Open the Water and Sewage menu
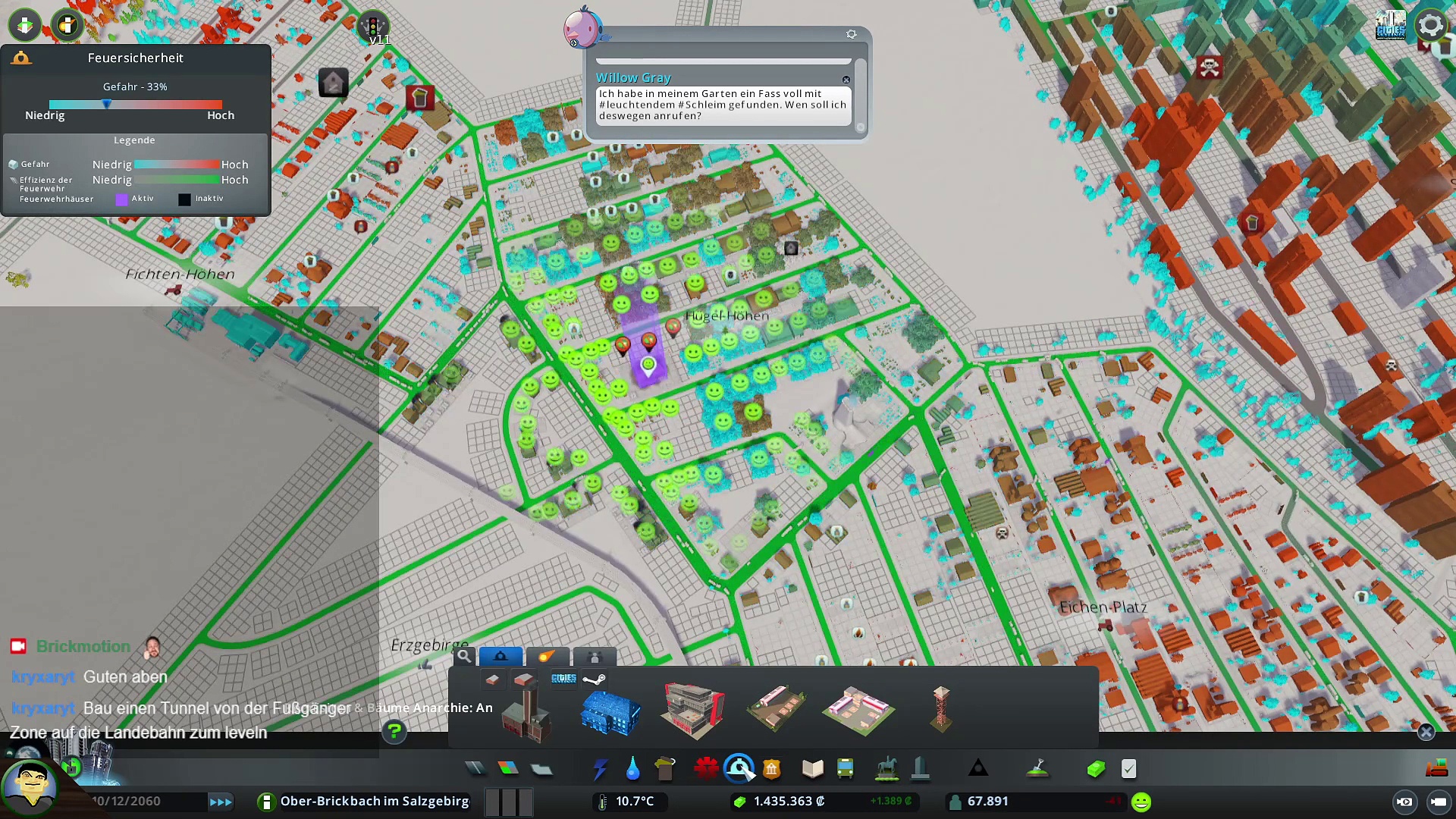The width and height of the screenshot is (1456, 819). (632, 770)
